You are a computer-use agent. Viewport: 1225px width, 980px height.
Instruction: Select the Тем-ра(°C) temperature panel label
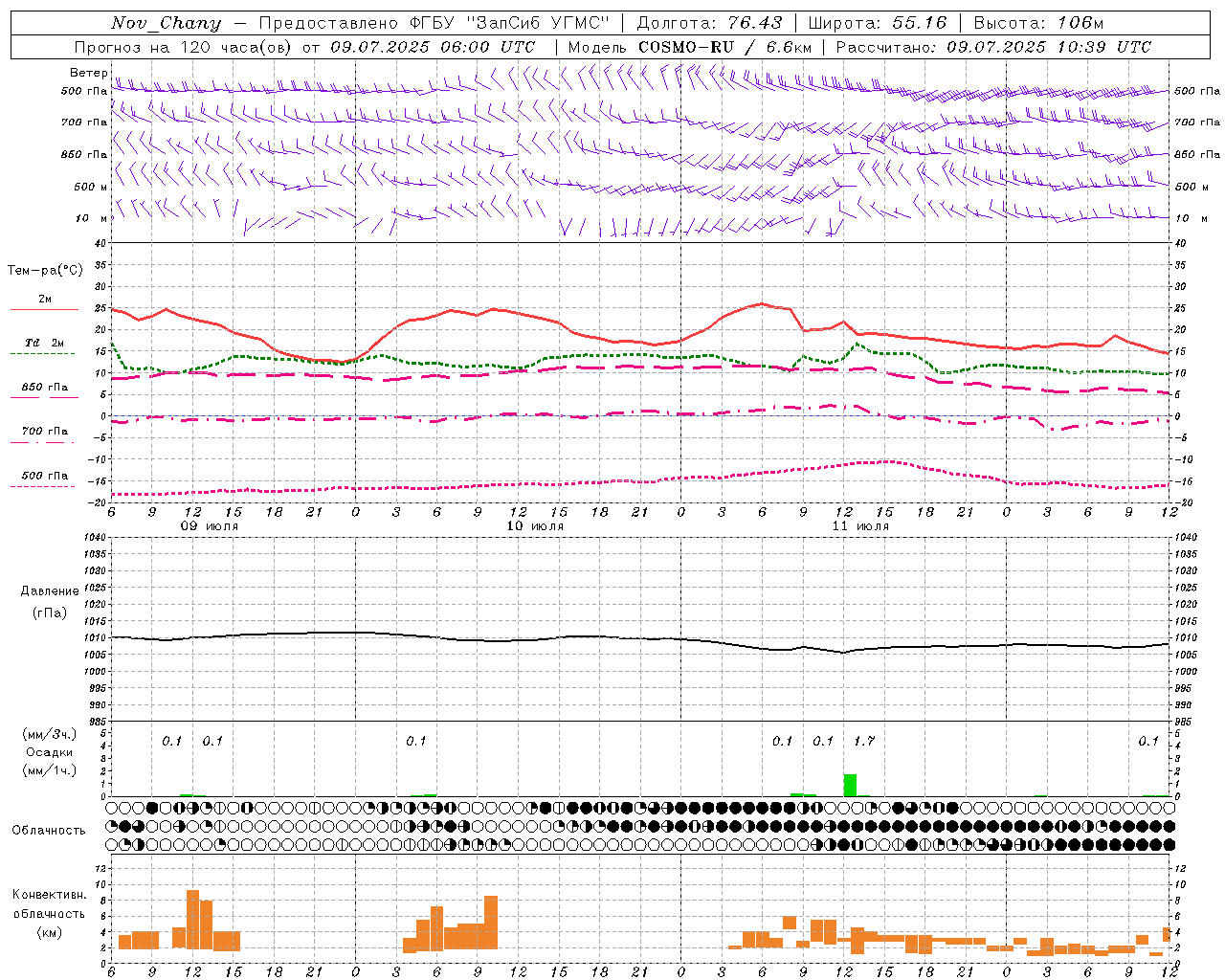45,271
